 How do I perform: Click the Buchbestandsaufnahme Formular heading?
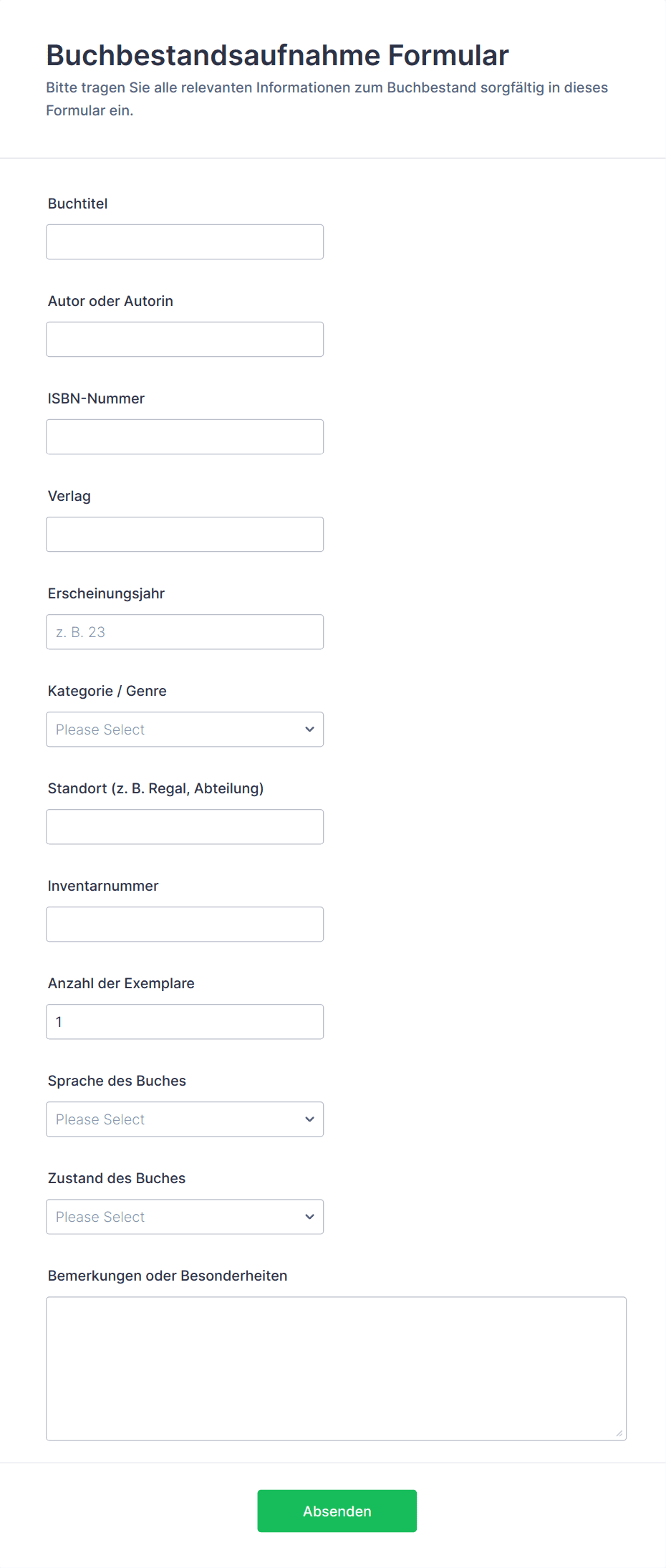277,55
